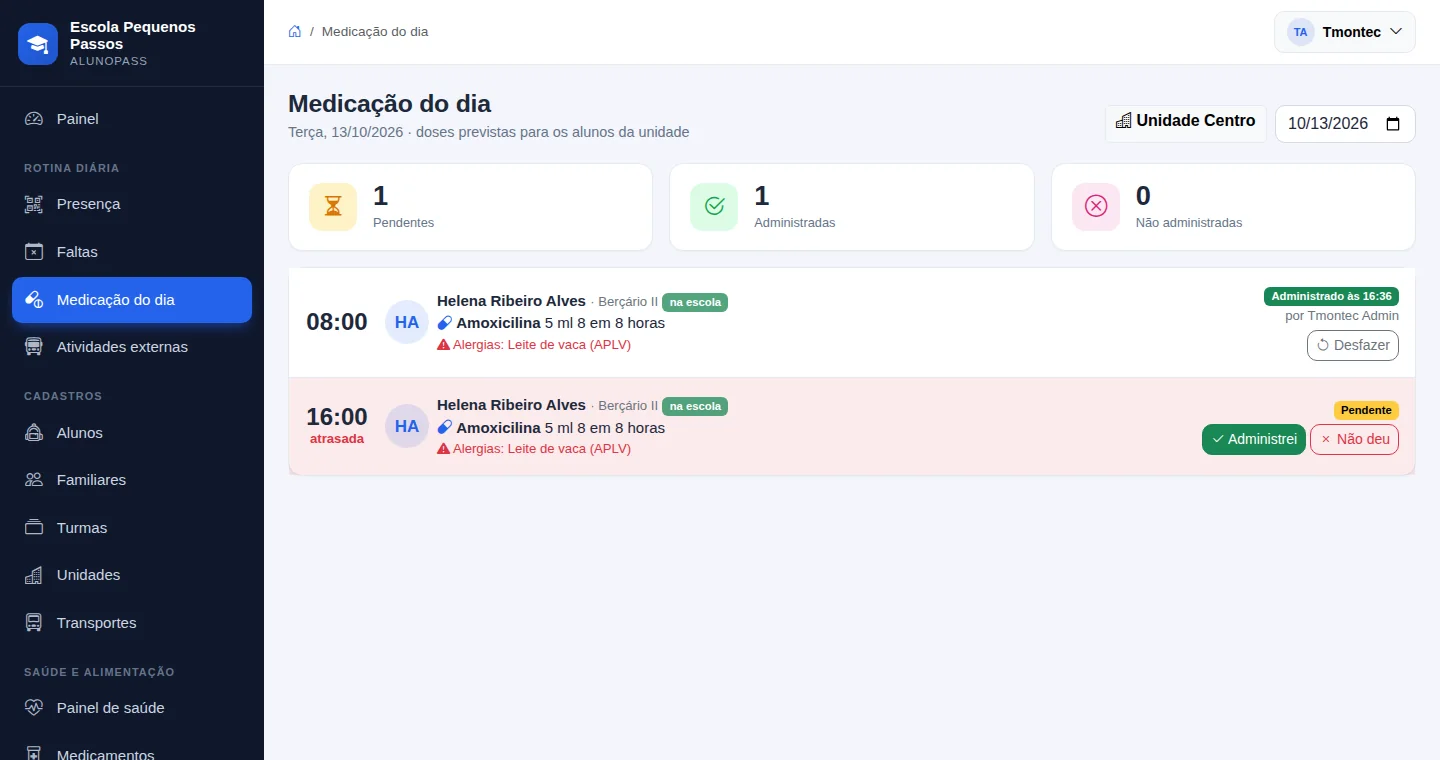Click the Familiares people icon
The image size is (1440, 760).
point(34,480)
